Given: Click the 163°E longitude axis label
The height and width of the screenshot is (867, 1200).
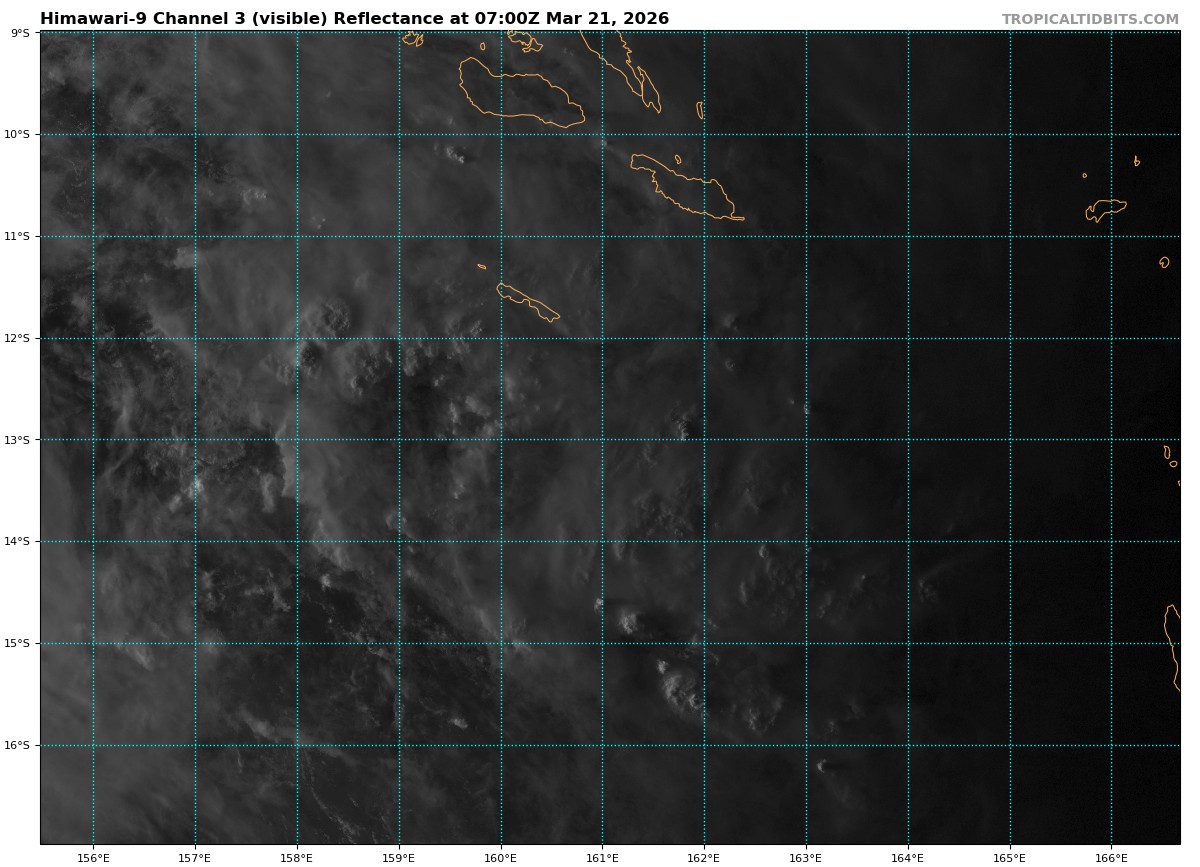Looking at the screenshot, I should tap(806, 857).
